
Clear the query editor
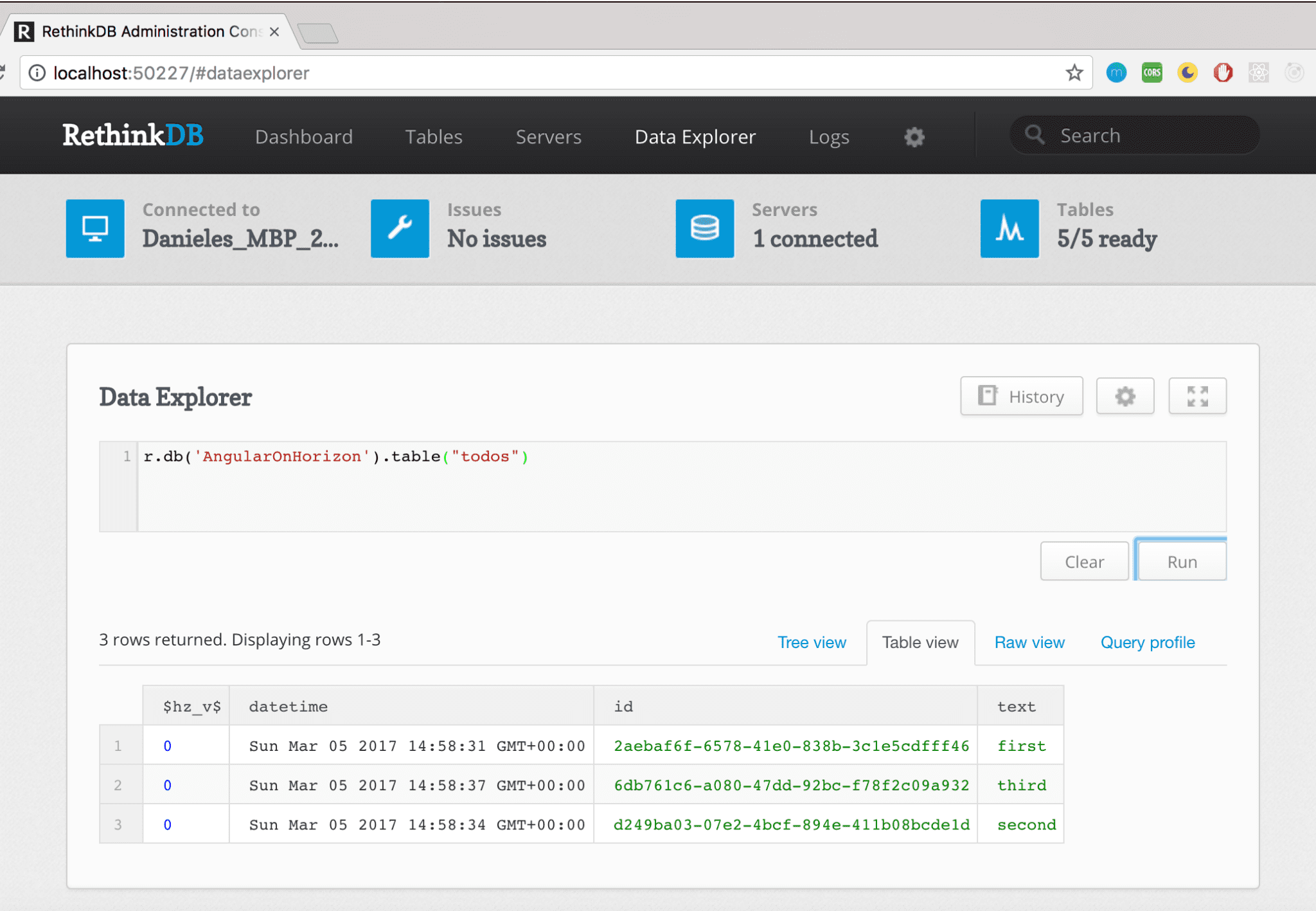tap(1084, 561)
